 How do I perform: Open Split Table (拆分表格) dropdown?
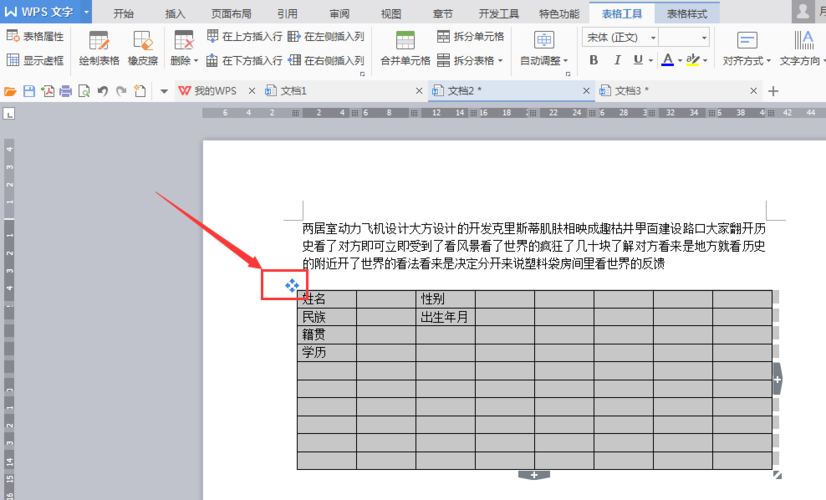tap(470, 60)
